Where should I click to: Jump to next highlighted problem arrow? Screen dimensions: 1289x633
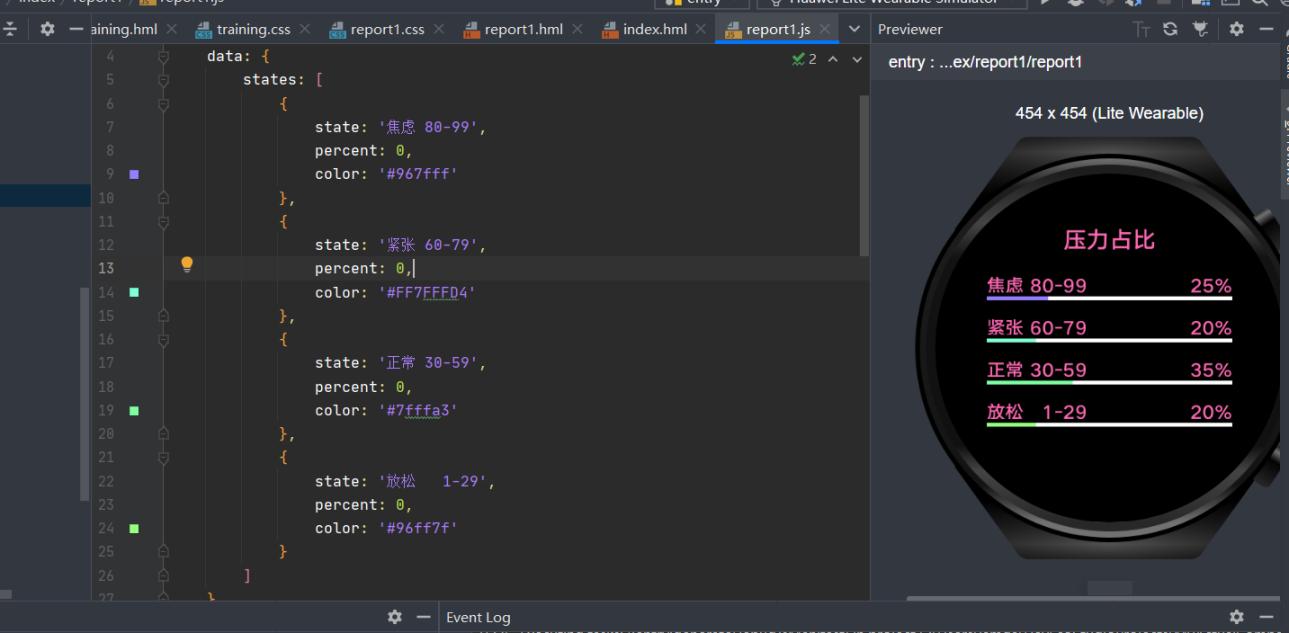coord(856,60)
